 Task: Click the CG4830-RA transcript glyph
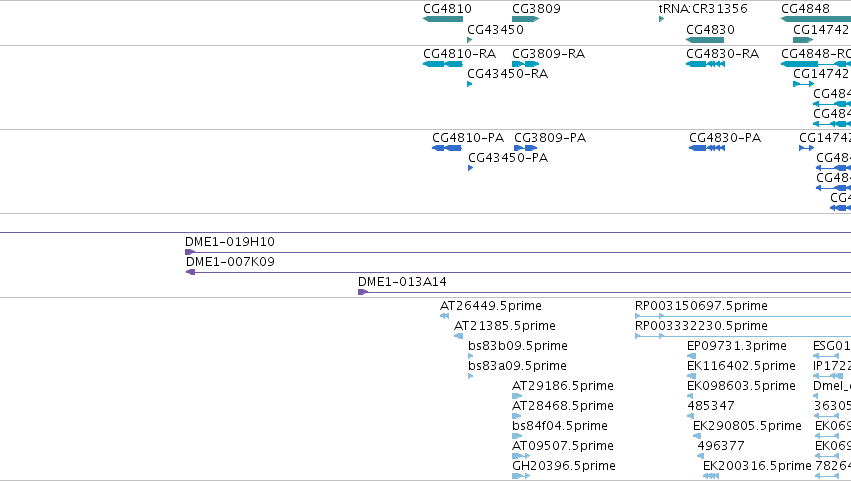706,64
